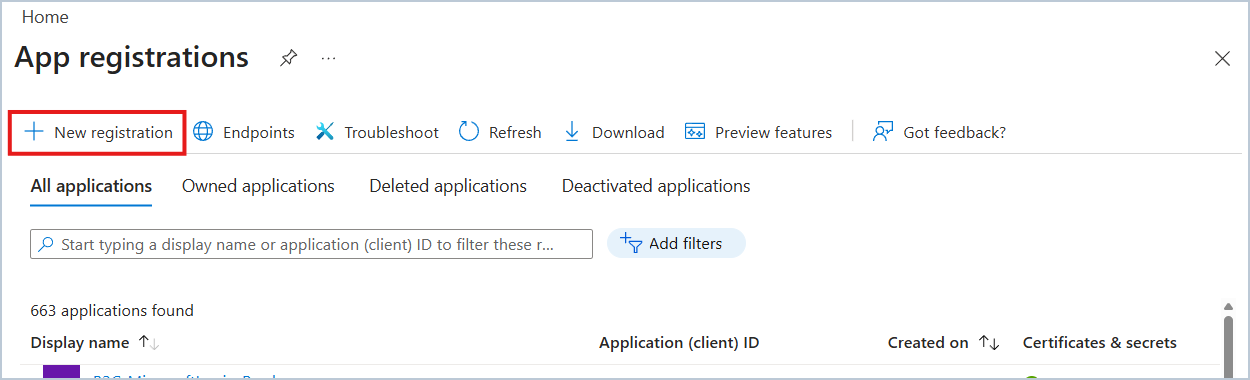The image size is (1250, 380).
Task: Click the Created on column header
Action: tap(928, 343)
